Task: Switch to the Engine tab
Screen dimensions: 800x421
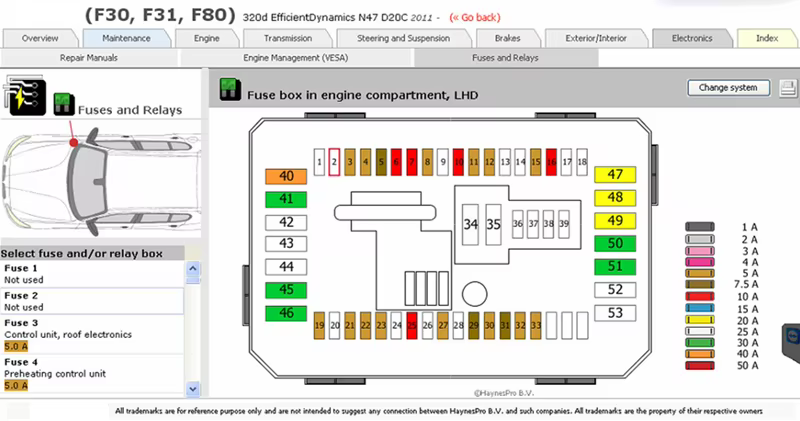Action: pyautogui.click(x=207, y=38)
